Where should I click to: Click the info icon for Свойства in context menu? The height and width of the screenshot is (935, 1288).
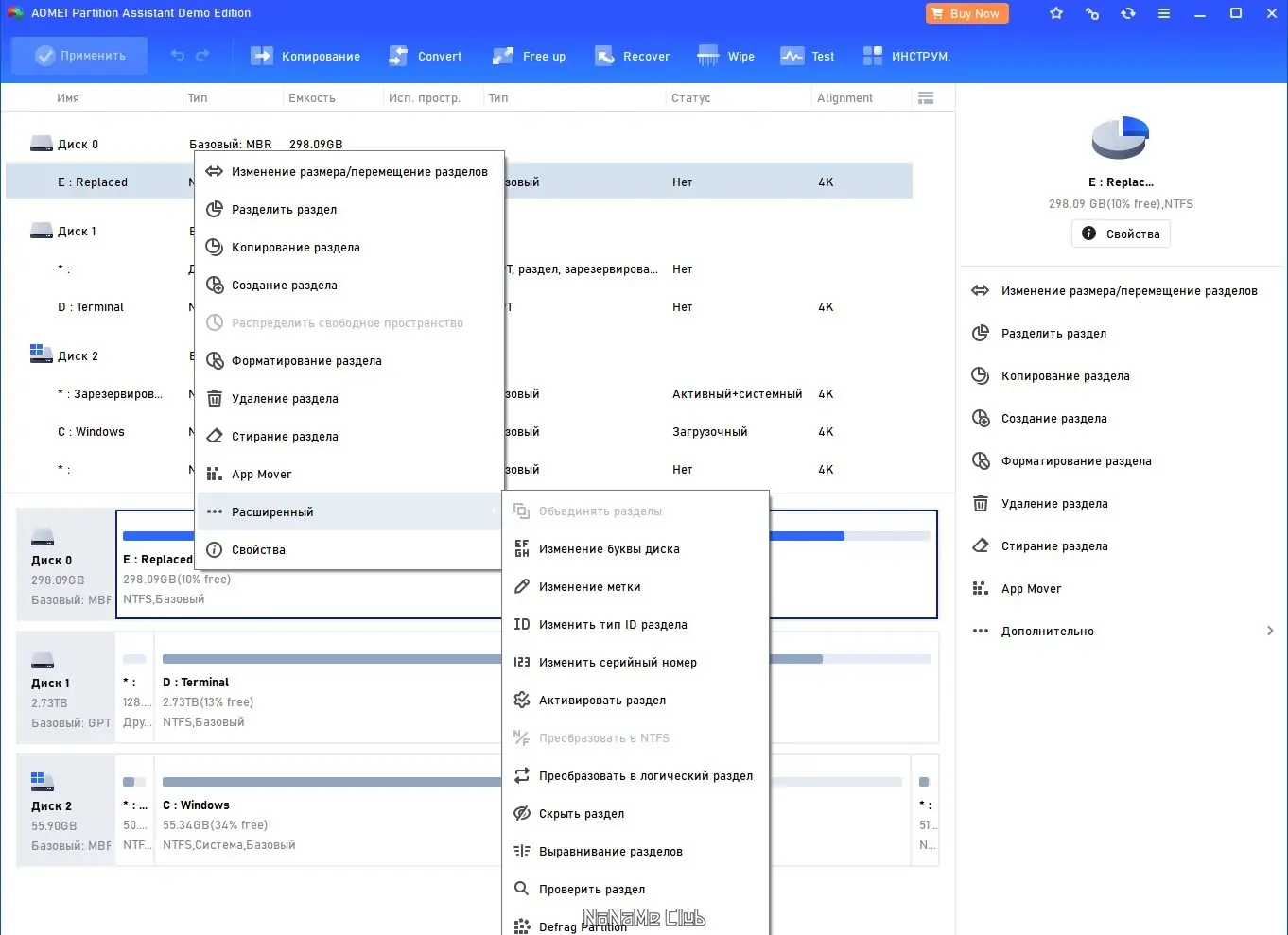pos(215,549)
